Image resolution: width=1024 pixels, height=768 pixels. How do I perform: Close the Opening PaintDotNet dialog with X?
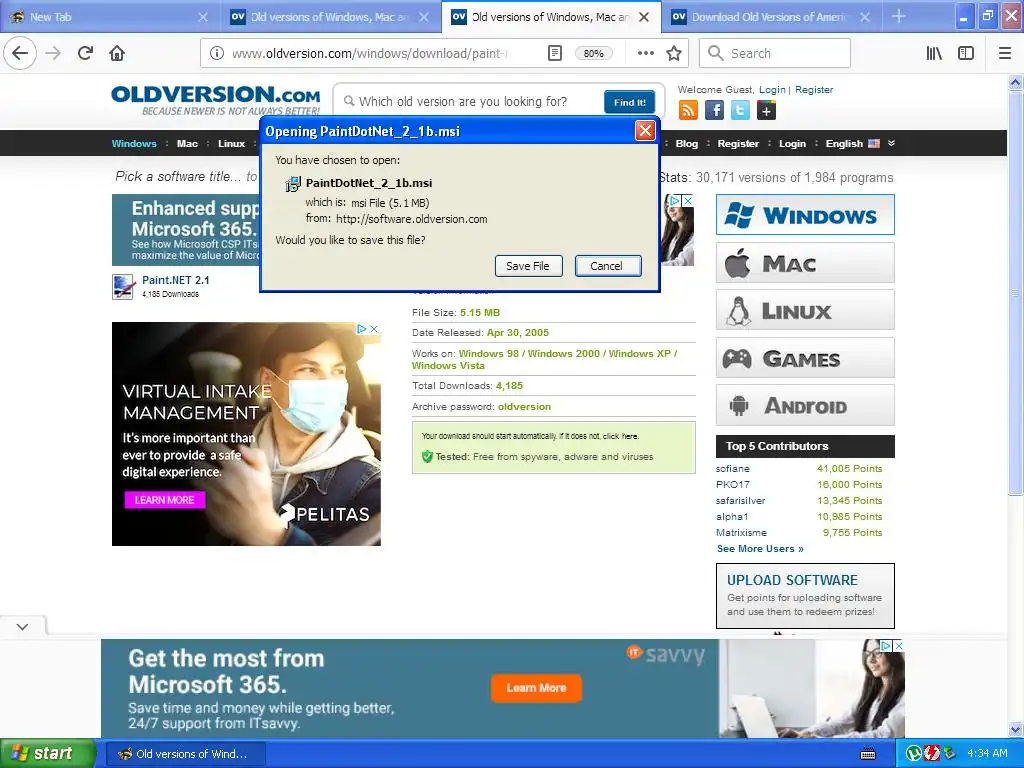(645, 131)
